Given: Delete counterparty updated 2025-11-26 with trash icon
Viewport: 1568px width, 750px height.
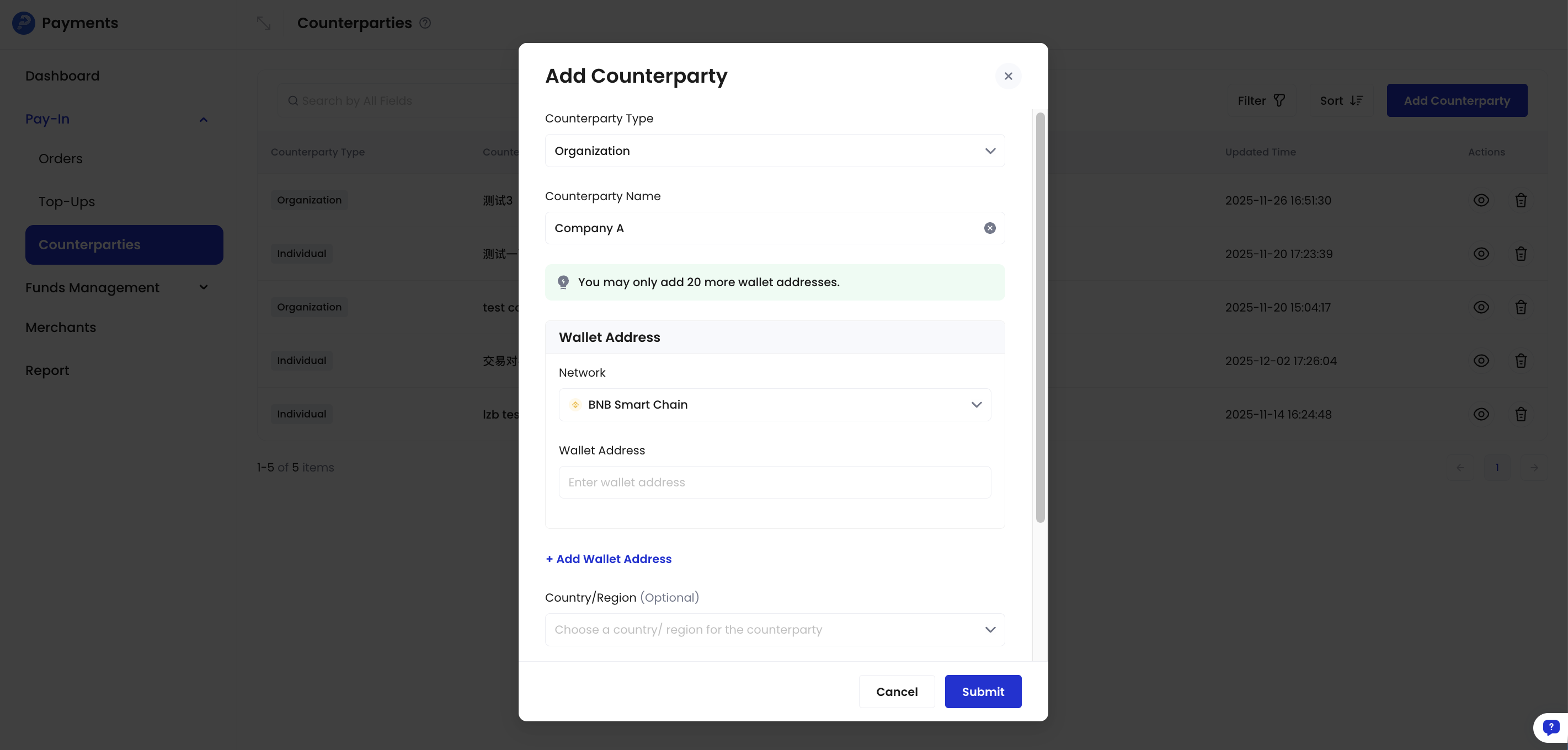Looking at the screenshot, I should pyautogui.click(x=1520, y=201).
